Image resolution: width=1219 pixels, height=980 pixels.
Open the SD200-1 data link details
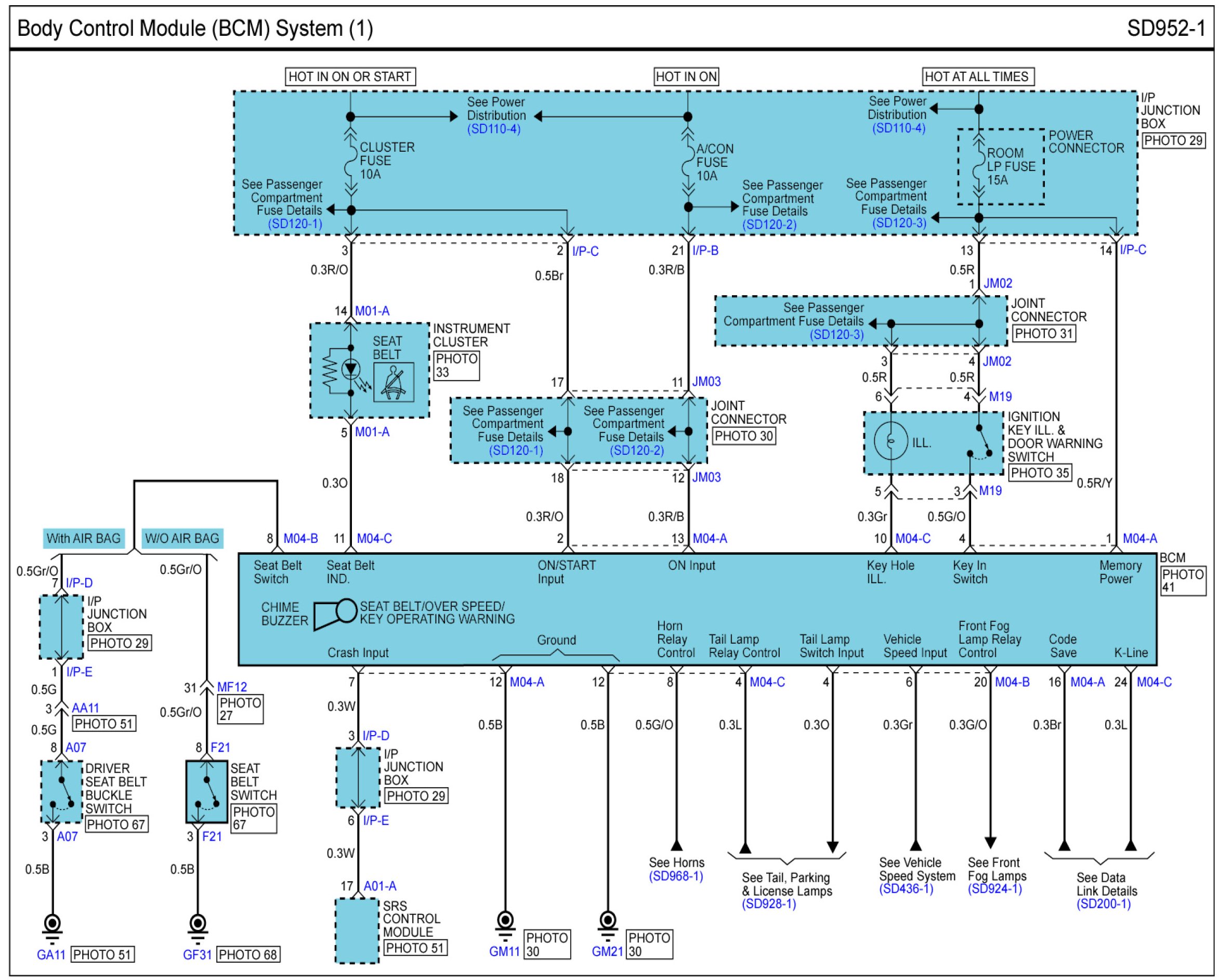tap(1103, 904)
